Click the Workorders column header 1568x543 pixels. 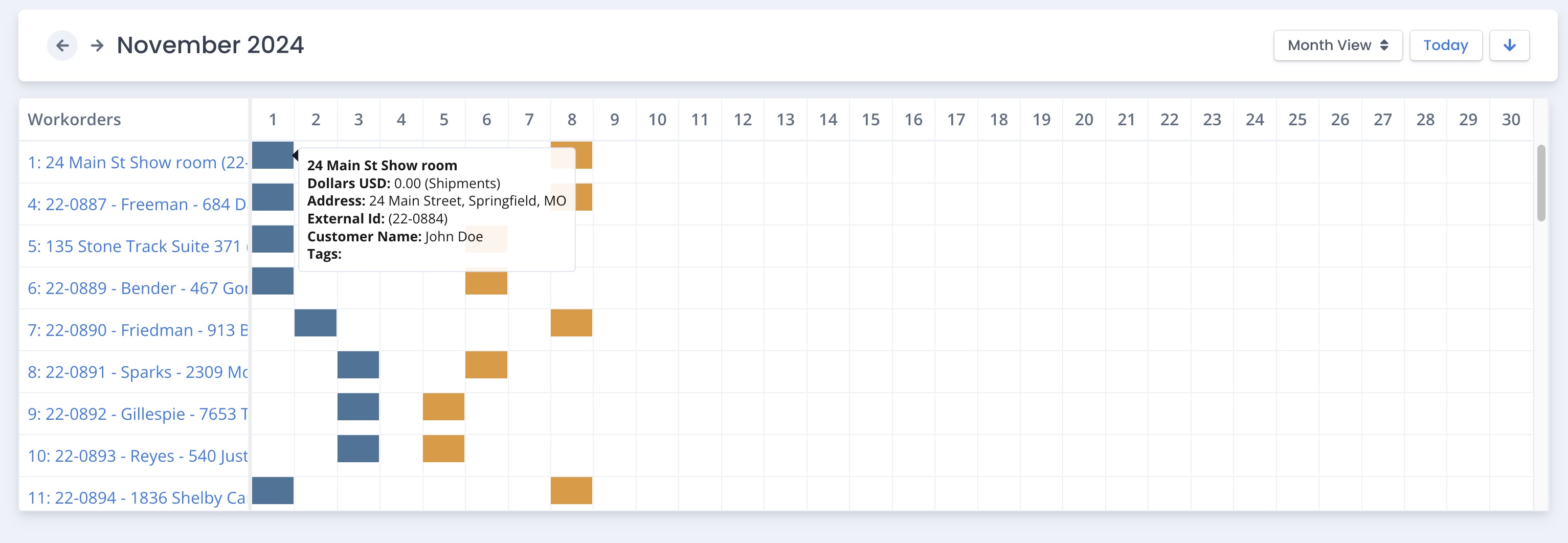click(x=74, y=119)
